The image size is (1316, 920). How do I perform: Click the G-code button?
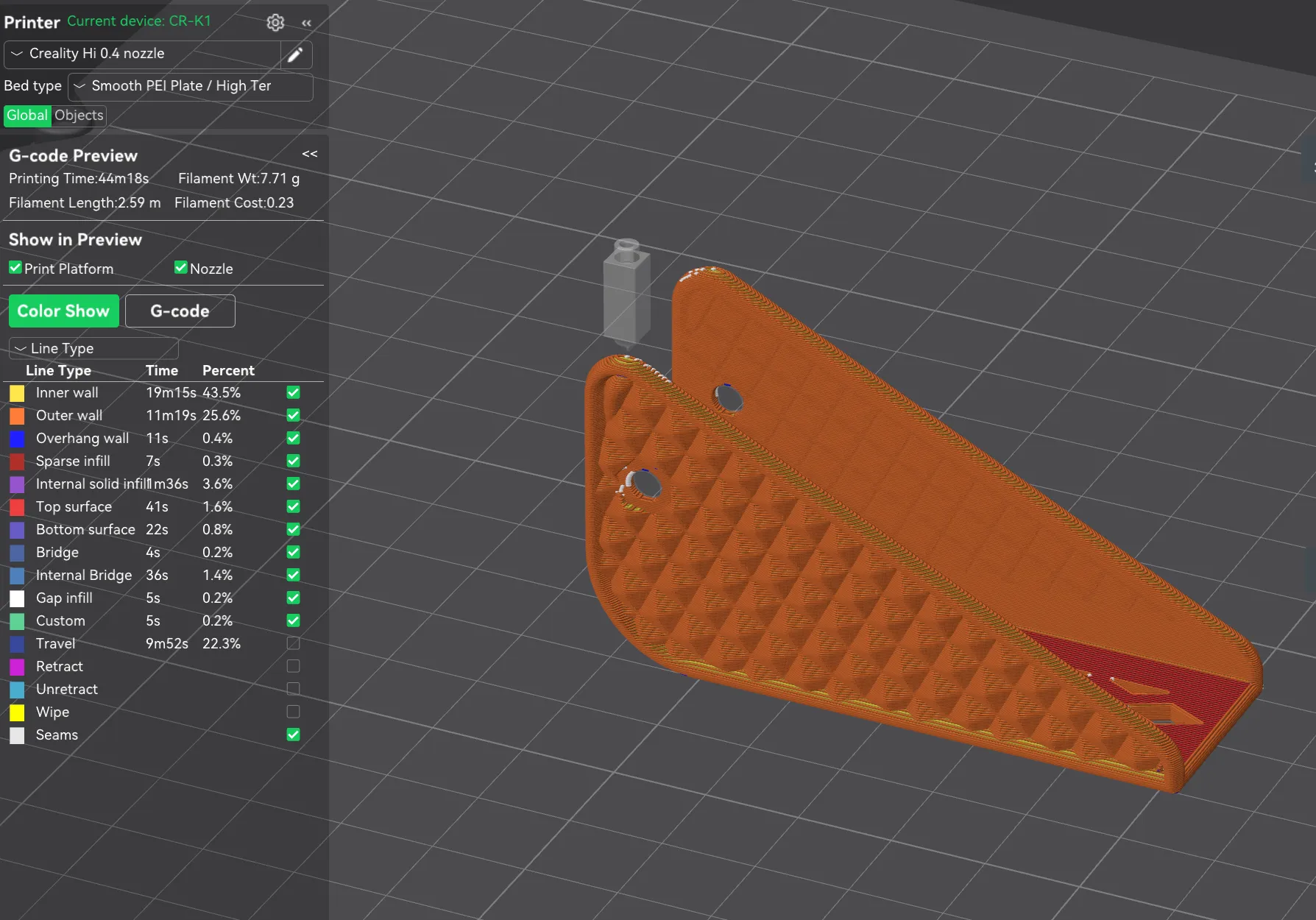click(180, 311)
